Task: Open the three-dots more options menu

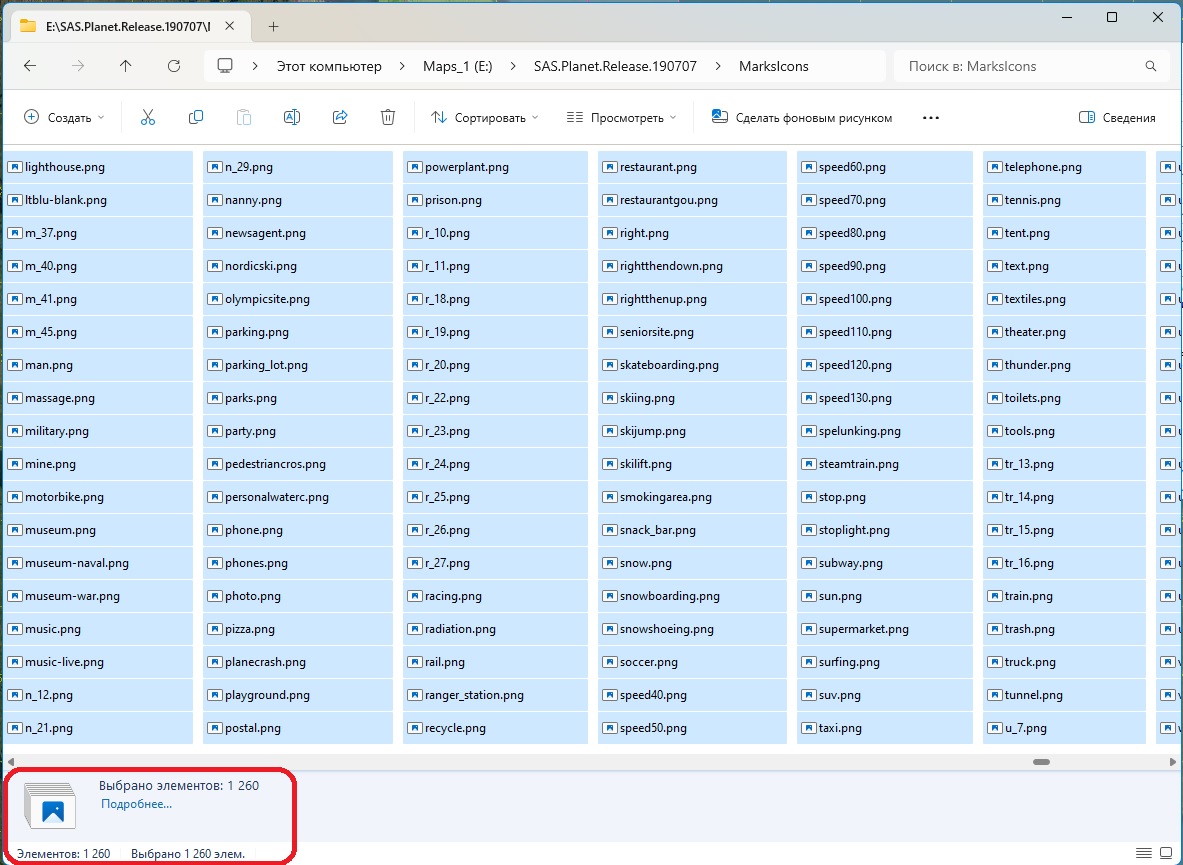Action: pos(931,117)
